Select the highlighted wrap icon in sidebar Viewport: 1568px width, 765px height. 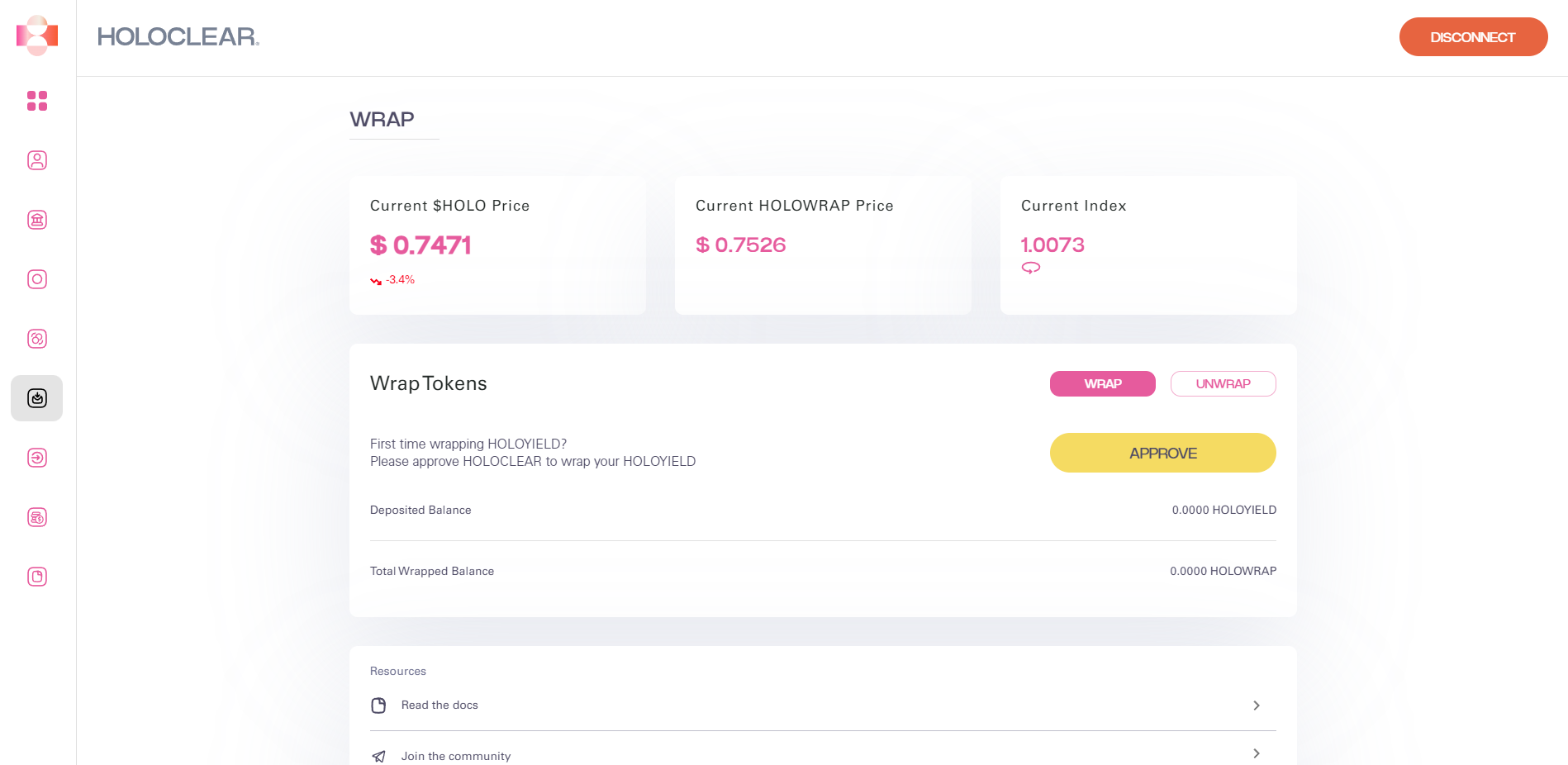[37, 398]
